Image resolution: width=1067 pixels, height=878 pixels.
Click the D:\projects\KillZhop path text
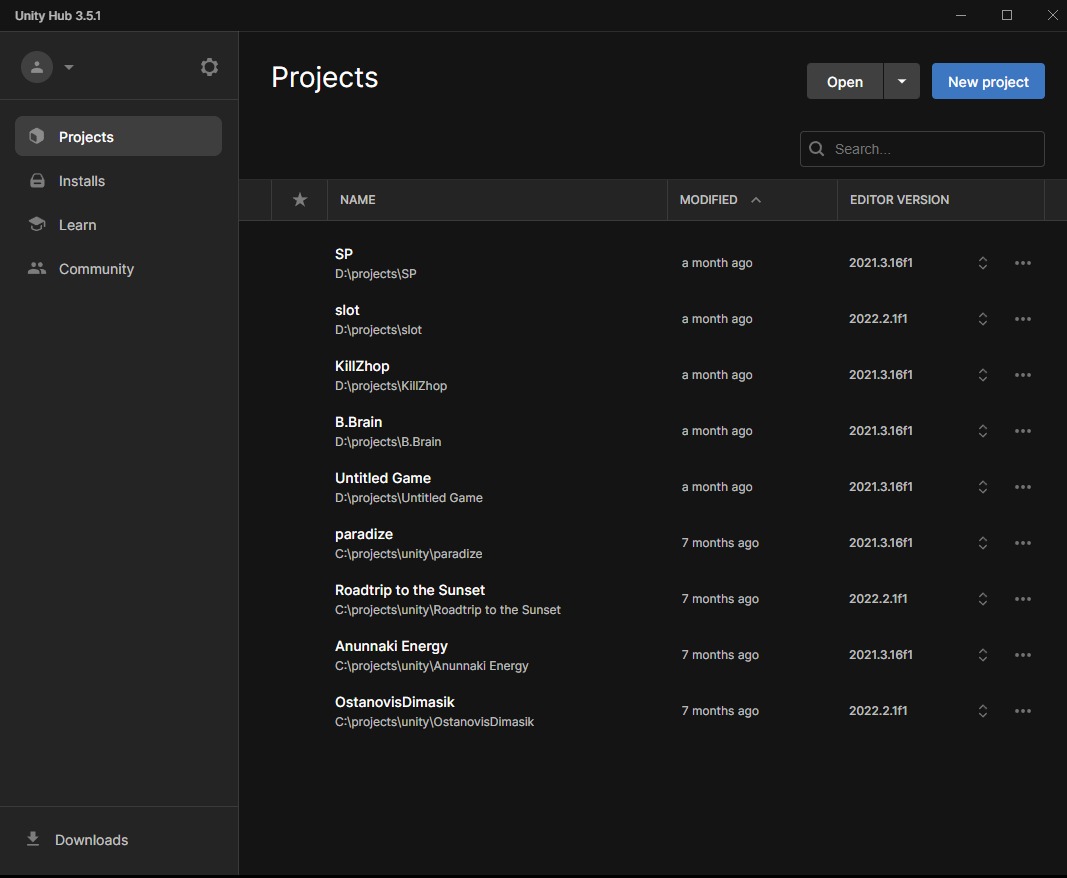click(391, 386)
